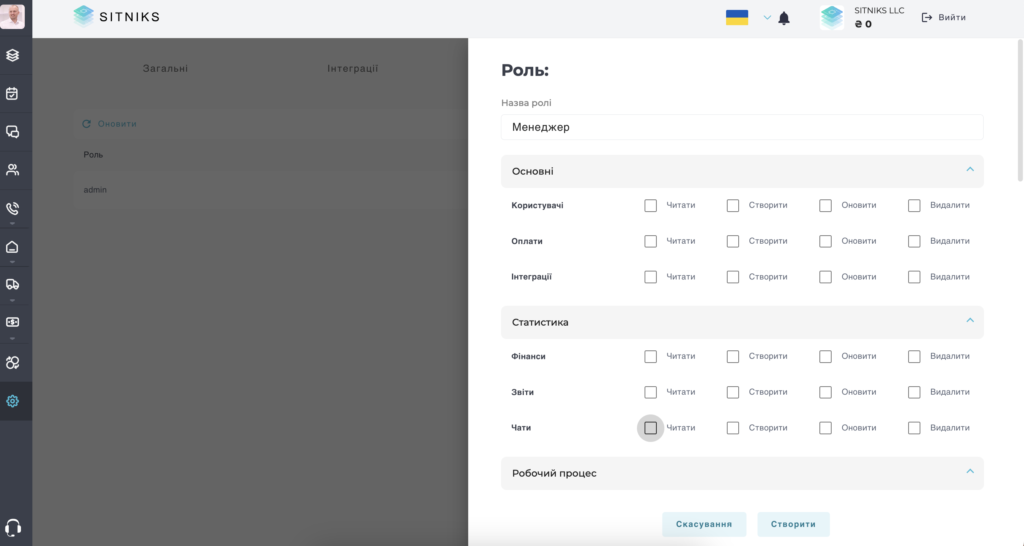Click the Скасування button
1024x546 pixels.
704,524
